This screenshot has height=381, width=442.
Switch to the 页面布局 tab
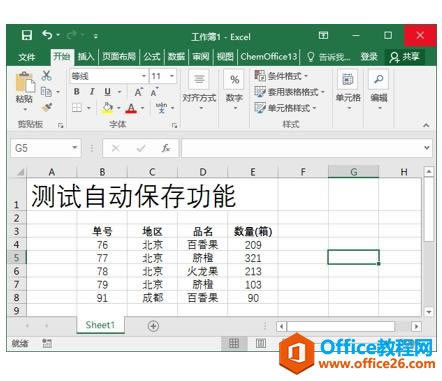(x=119, y=57)
